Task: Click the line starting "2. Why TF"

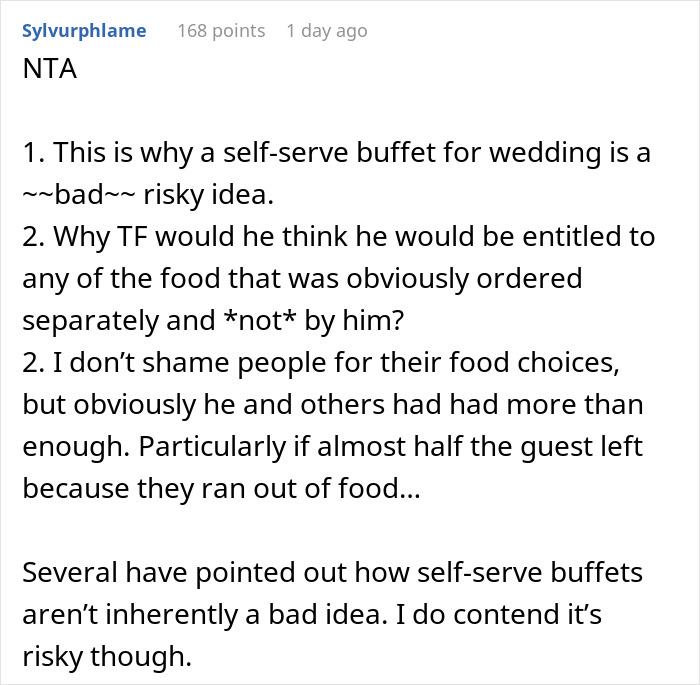Action: coord(338,237)
